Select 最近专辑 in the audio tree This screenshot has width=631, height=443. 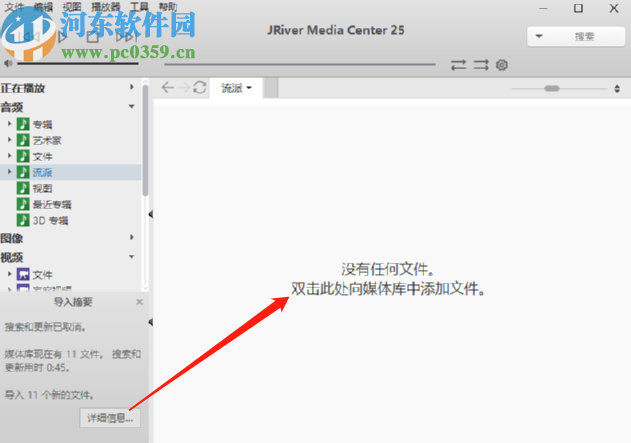click(52, 204)
